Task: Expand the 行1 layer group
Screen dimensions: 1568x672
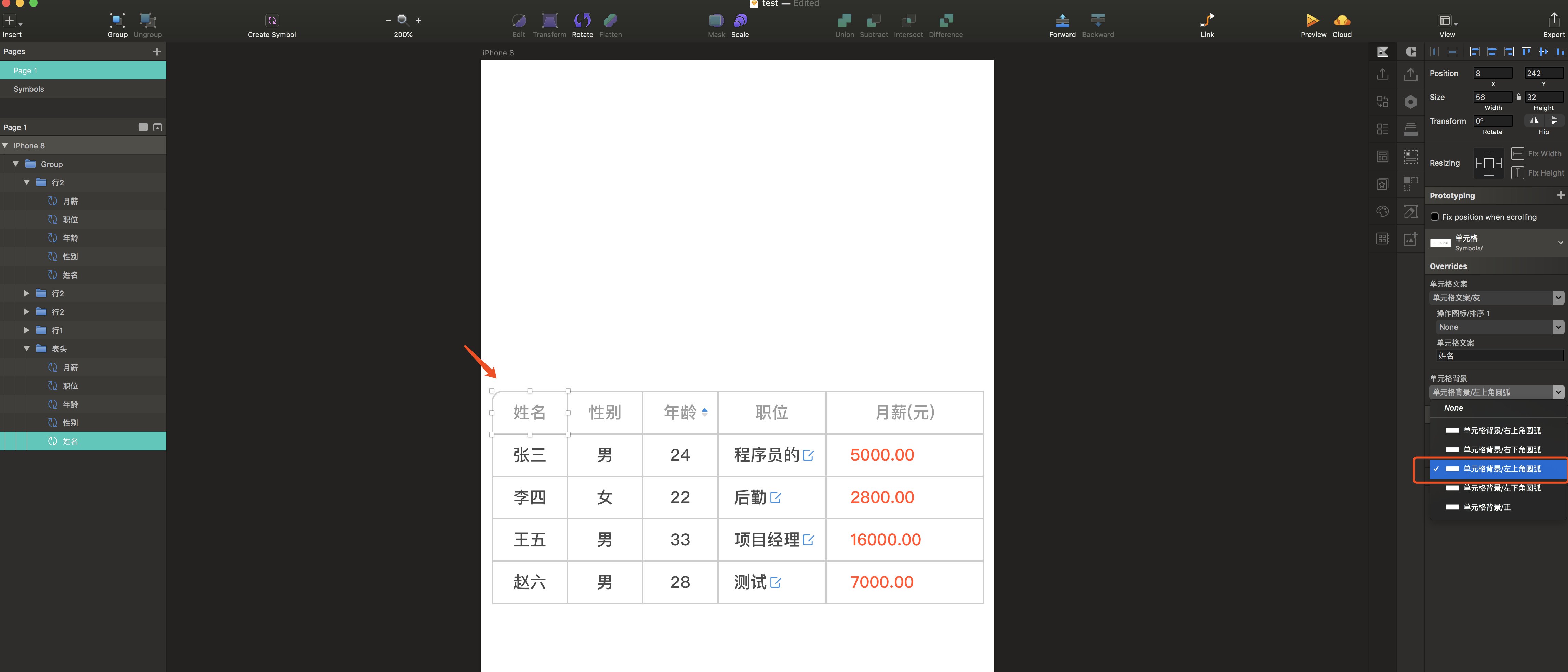Action: (27, 330)
